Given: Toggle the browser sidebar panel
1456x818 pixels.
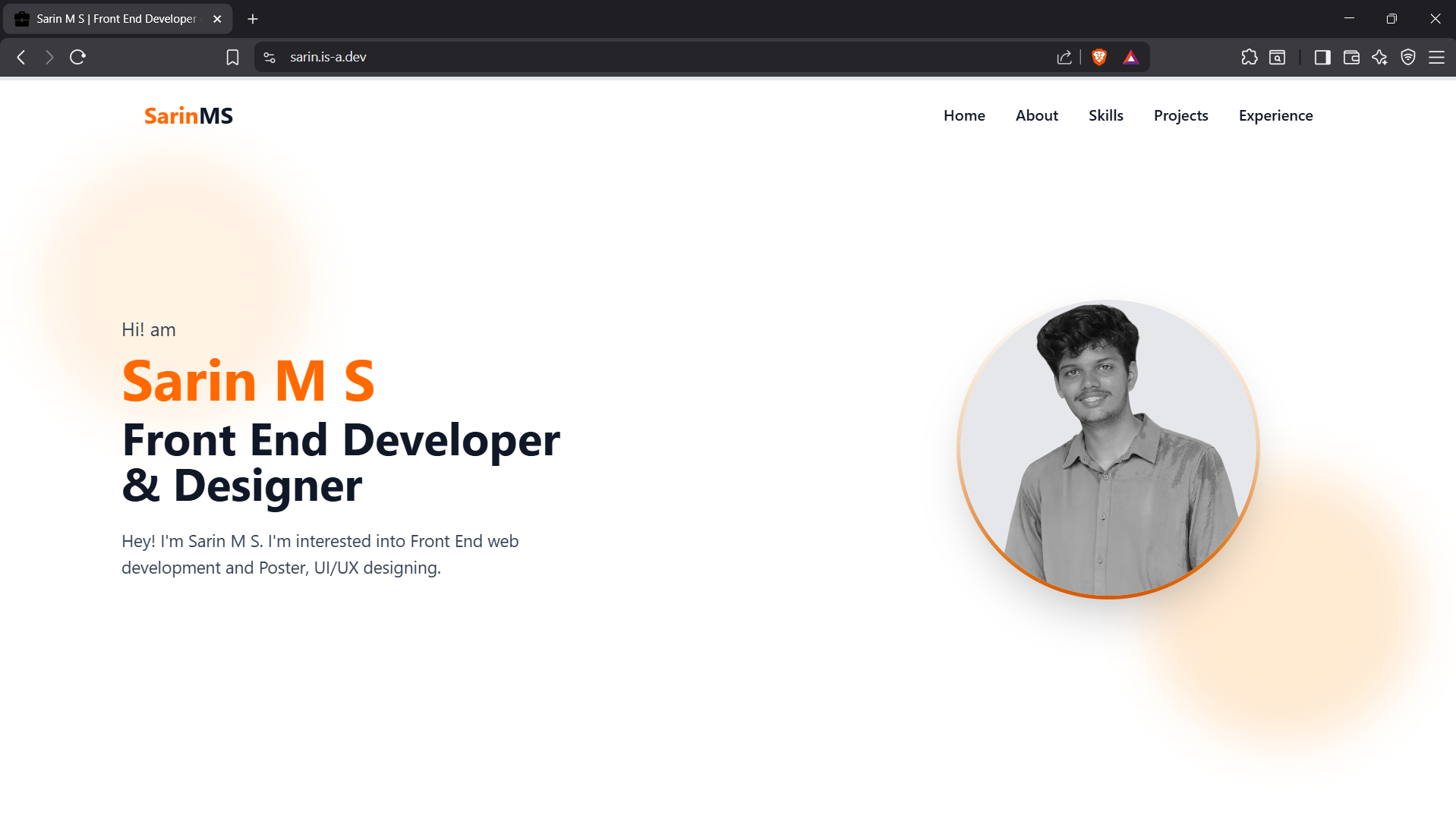Looking at the screenshot, I should pyautogui.click(x=1322, y=57).
